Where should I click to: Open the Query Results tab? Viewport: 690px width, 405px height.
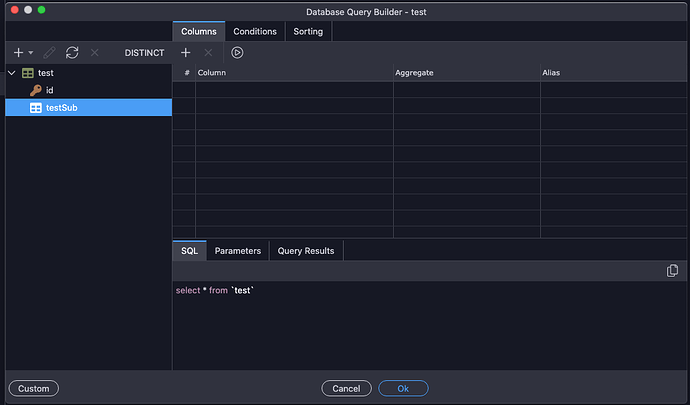pos(306,251)
